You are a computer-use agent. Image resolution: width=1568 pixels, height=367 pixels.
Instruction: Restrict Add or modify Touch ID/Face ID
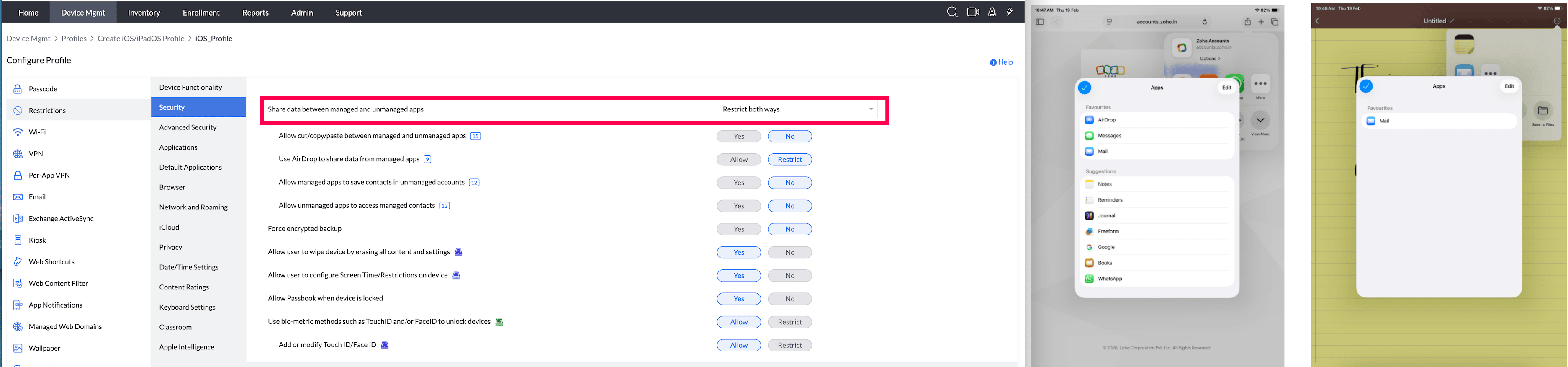790,345
